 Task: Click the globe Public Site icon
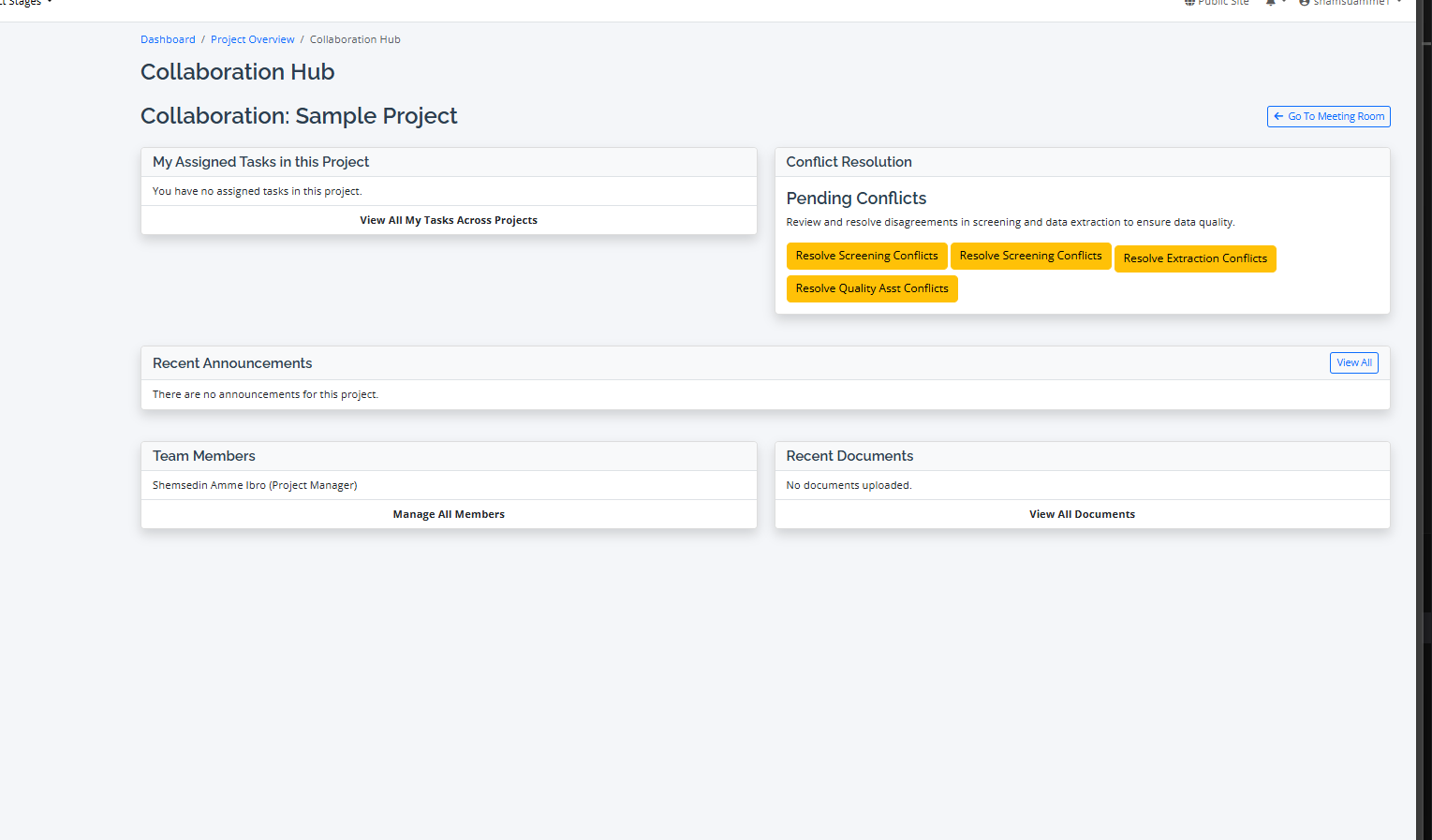[1189, 3]
